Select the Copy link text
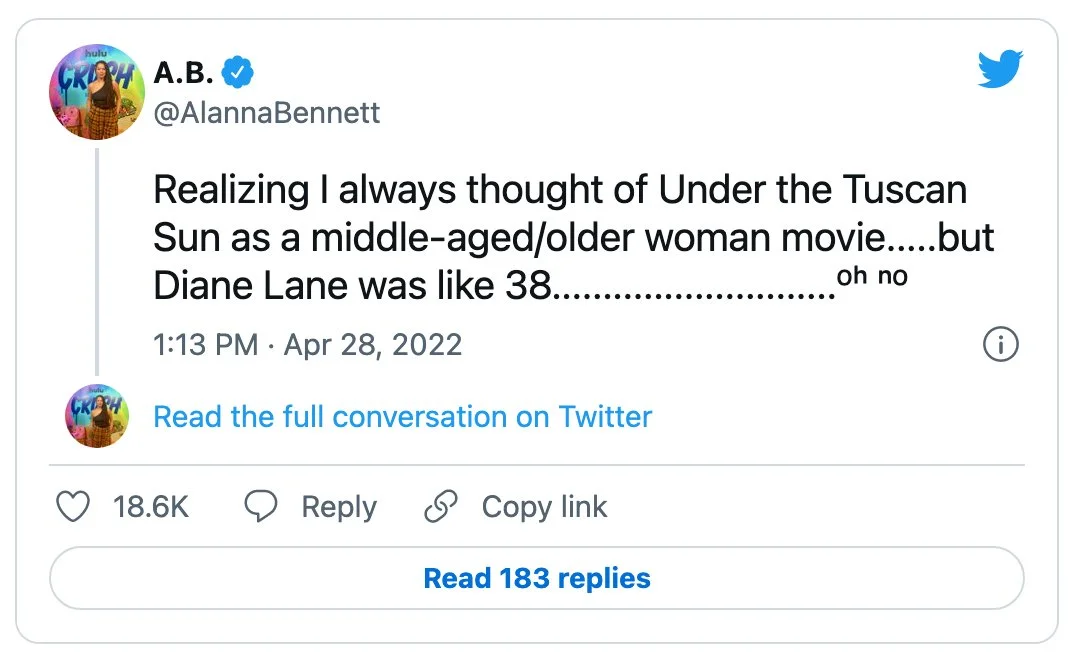The image size is (1080, 664). click(x=544, y=507)
